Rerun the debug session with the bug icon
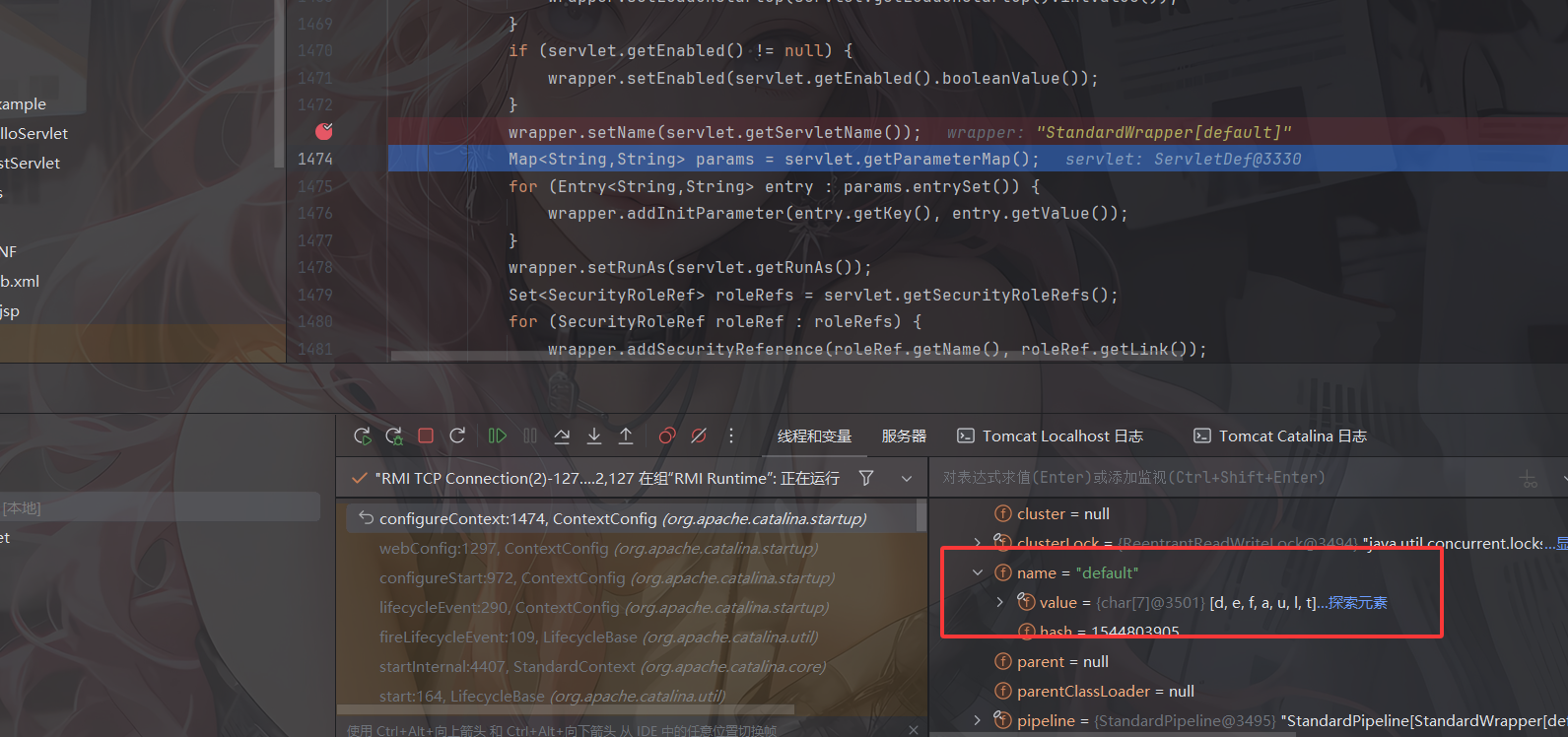The height and width of the screenshot is (737, 1568). coord(394,435)
